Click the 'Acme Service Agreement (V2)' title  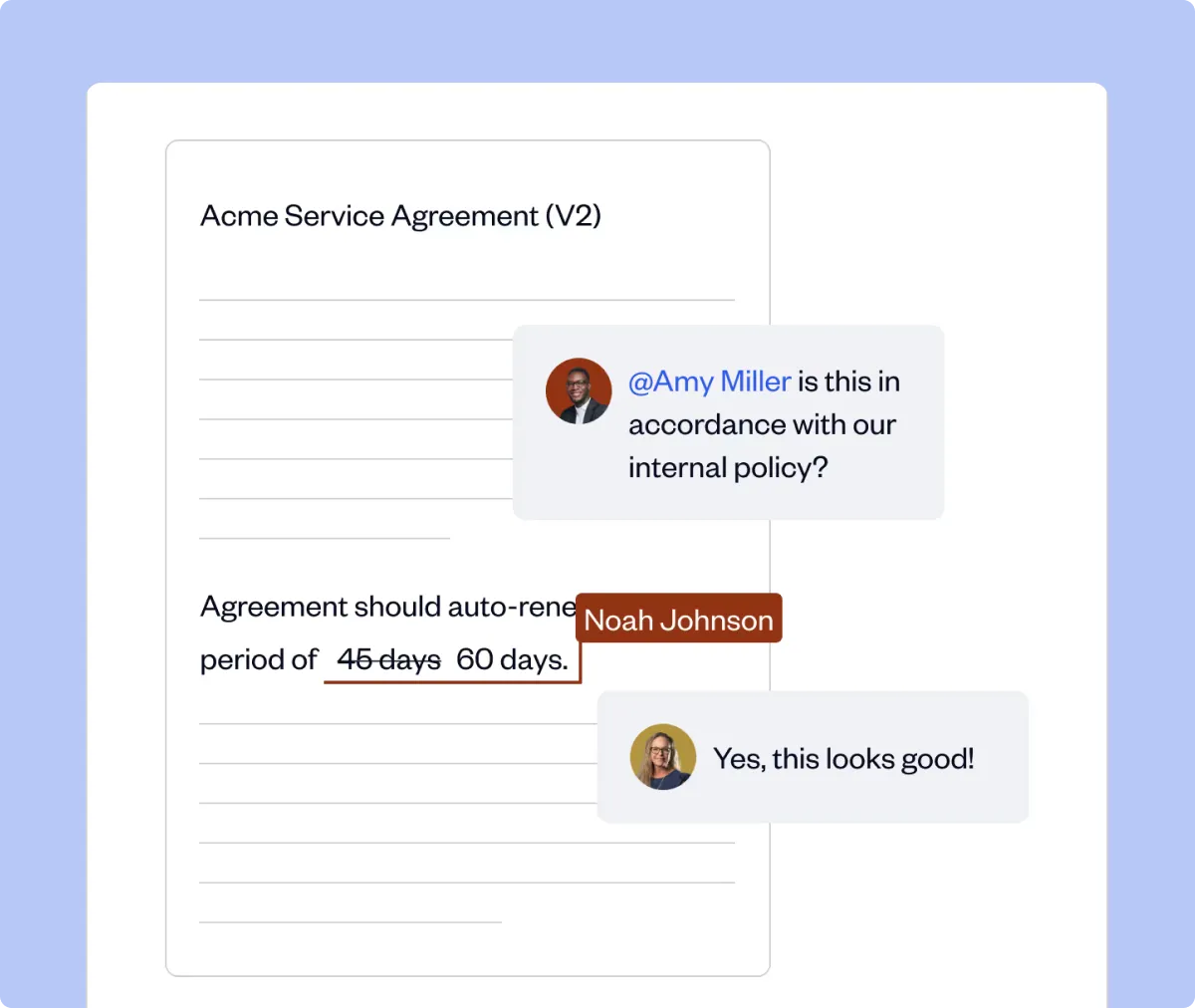pos(400,216)
